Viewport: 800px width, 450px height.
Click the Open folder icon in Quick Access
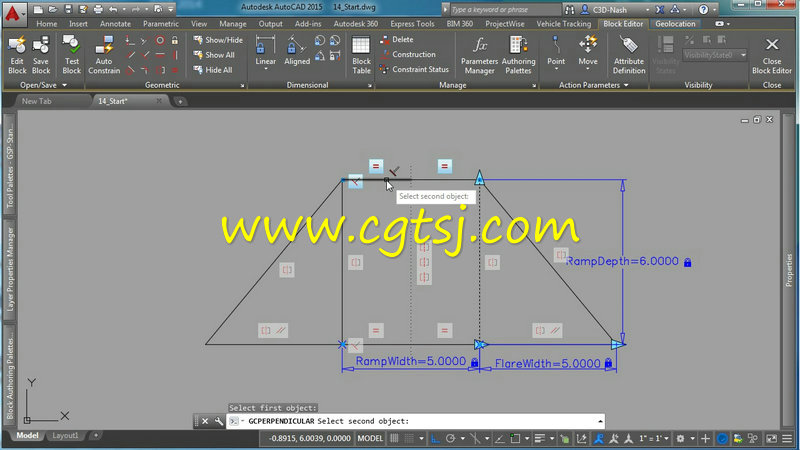[x=53, y=9]
